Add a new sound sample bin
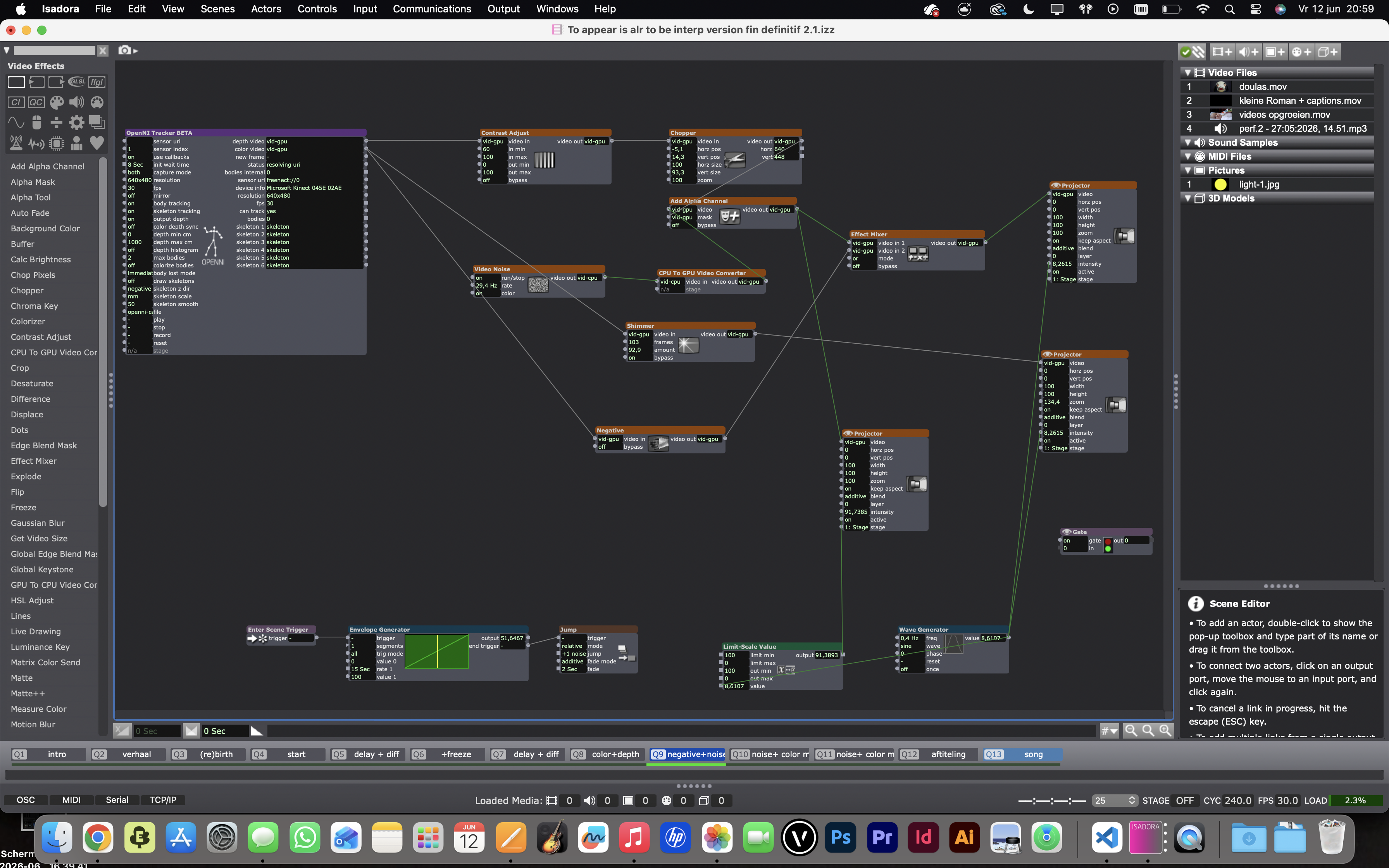Screen dimensions: 1389x868 click(x=1248, y=52)
